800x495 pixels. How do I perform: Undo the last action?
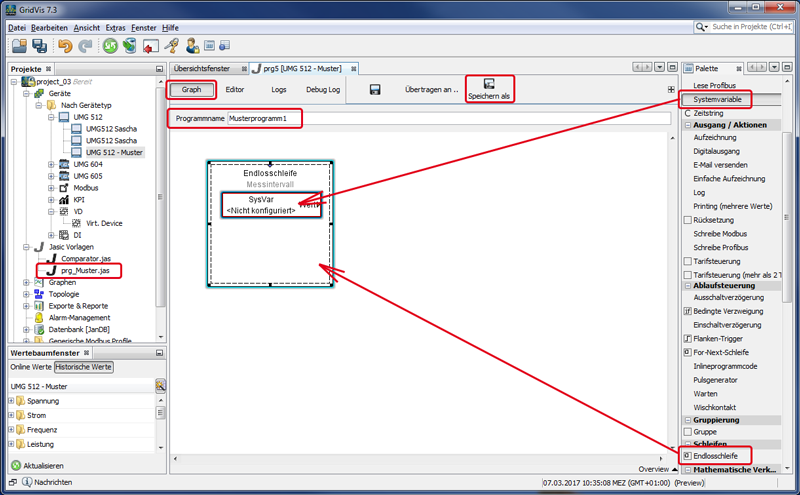(x=65, y=46)
